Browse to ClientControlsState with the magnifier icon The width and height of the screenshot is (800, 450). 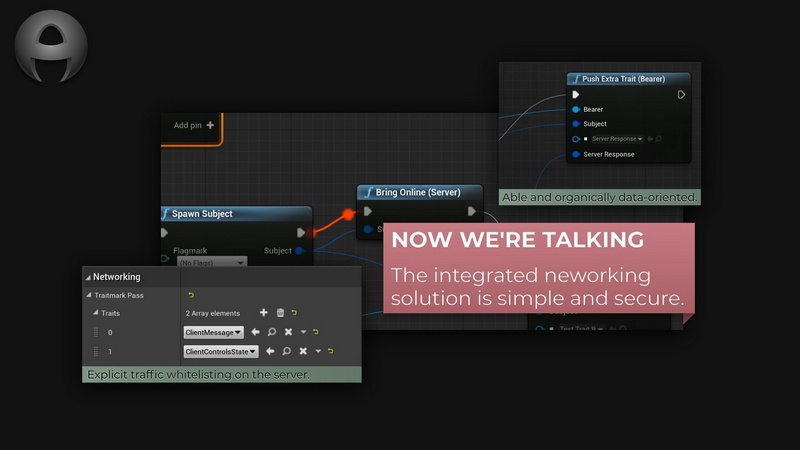pyautogui.click(x=286, y=351)
